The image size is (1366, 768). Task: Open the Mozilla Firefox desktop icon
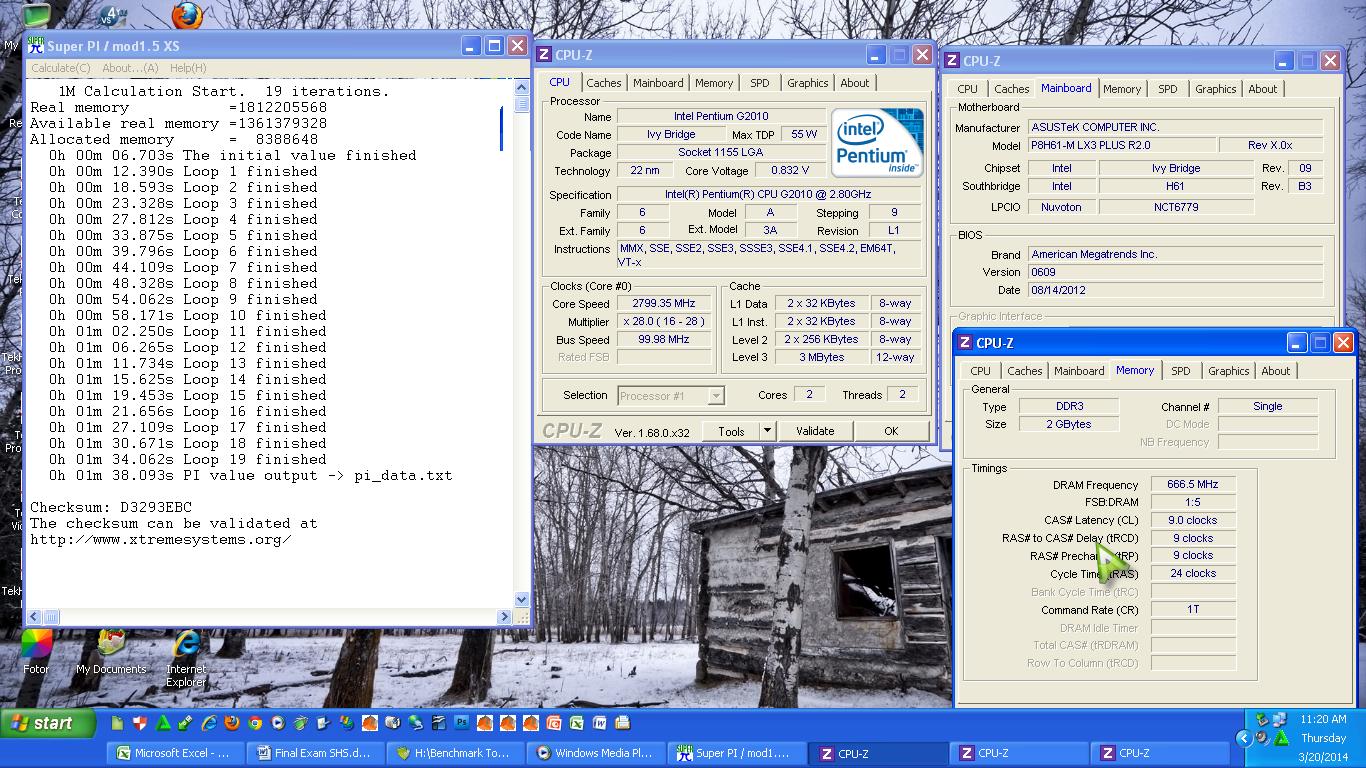pyautogui.click(x=187, y=16)
